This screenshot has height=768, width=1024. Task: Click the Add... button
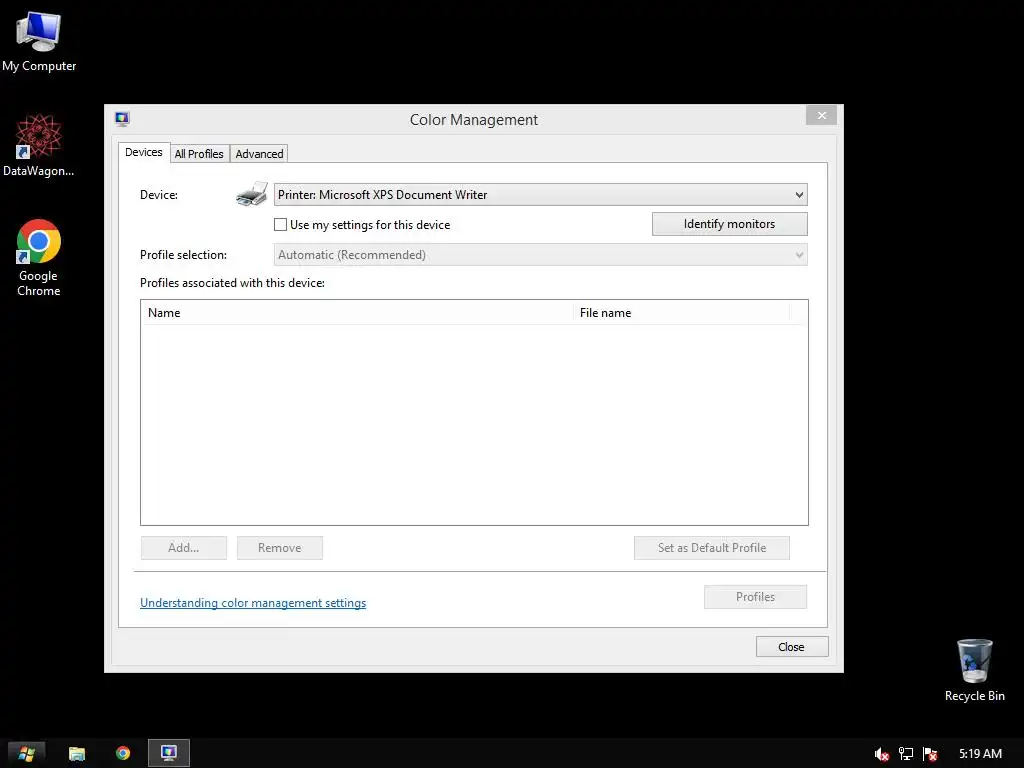click(x=184, y=548)
